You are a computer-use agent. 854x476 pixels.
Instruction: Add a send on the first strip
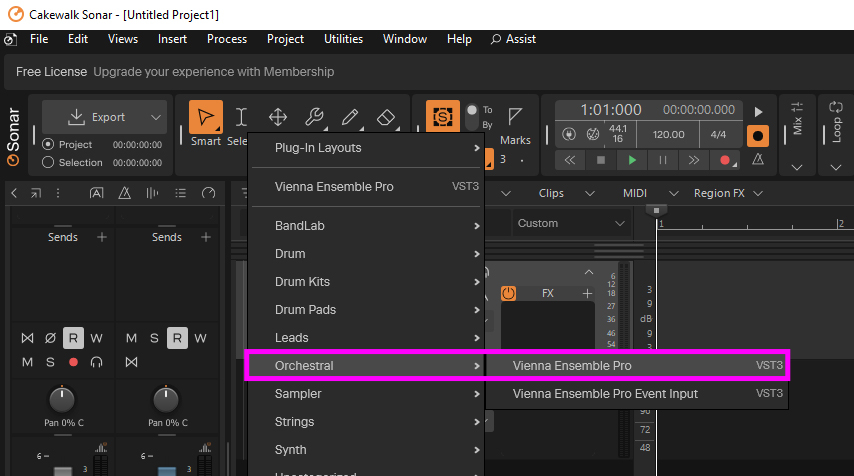pos(101,237)
